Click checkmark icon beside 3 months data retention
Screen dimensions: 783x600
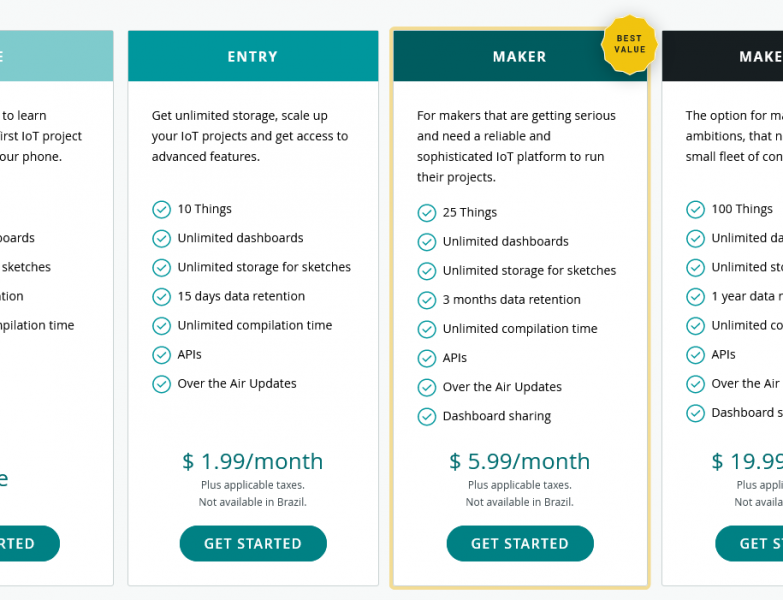pos(426,300)
